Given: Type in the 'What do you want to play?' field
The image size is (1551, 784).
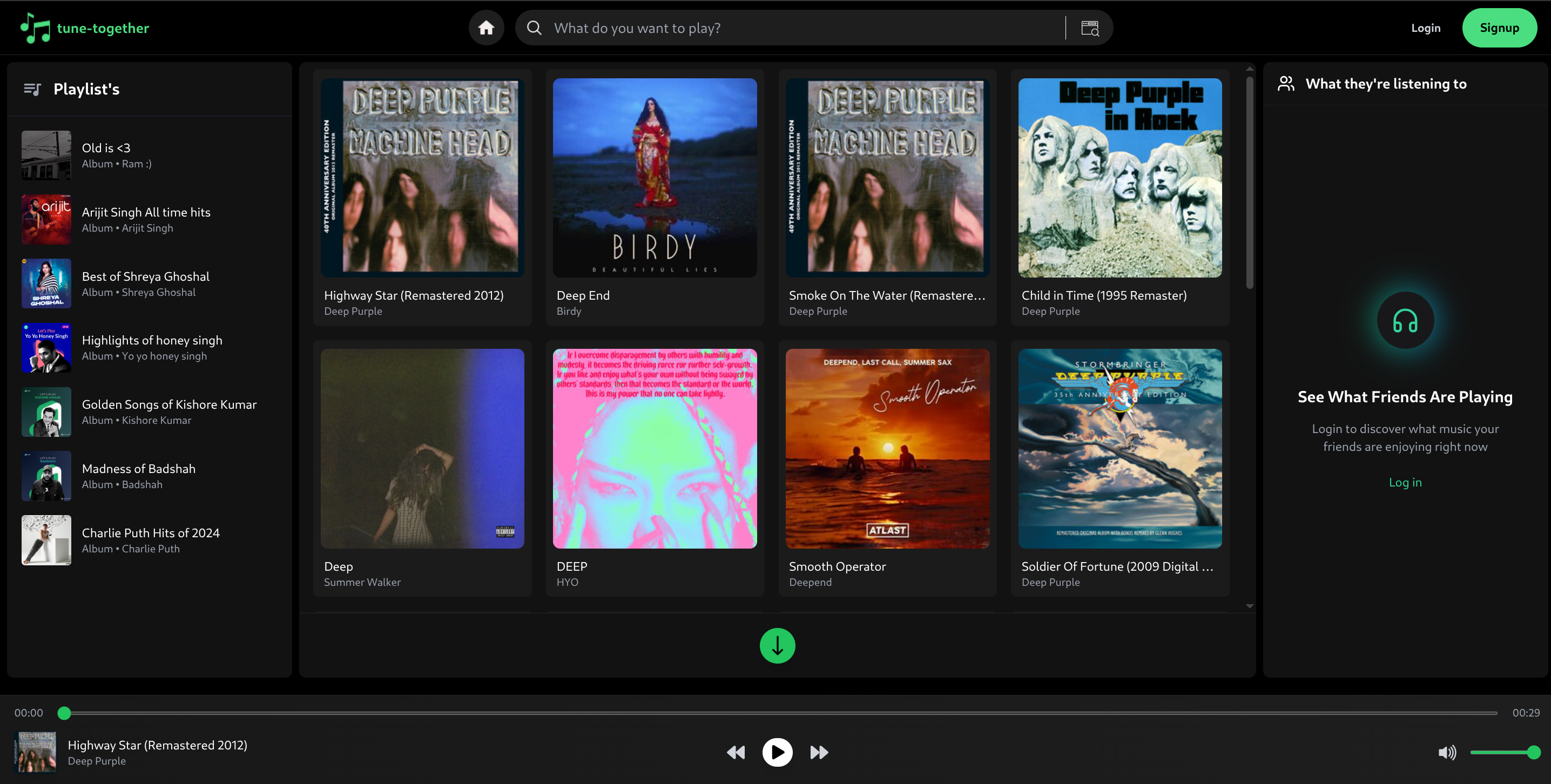Looking at the screenshot, I should pos(806,28).
